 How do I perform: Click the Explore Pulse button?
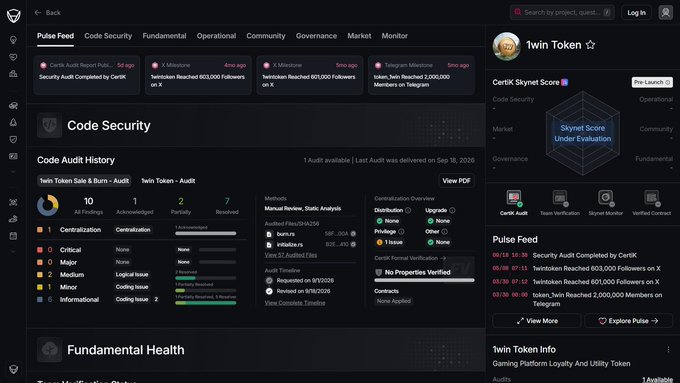pos(629,321)
